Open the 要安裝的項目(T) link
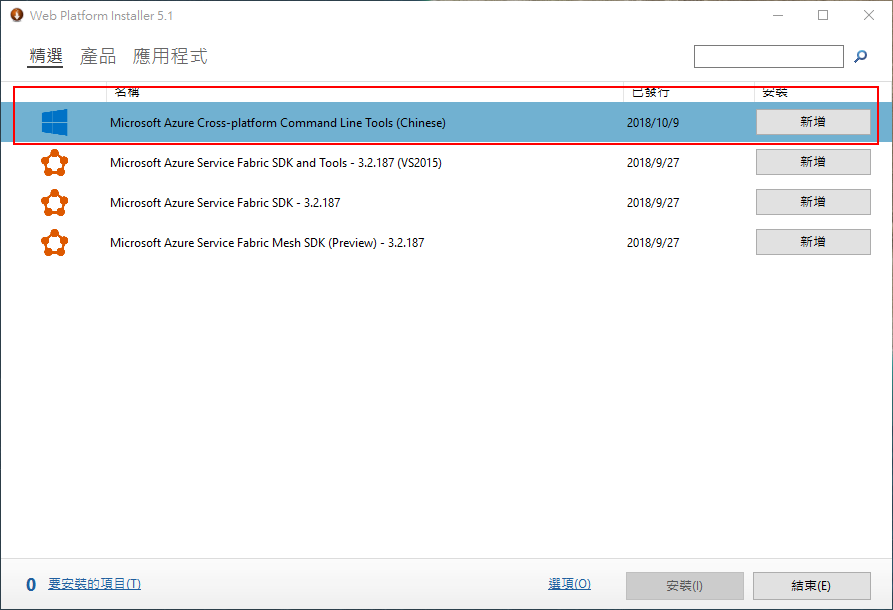The image size is (893, 610). click(95, 584)
